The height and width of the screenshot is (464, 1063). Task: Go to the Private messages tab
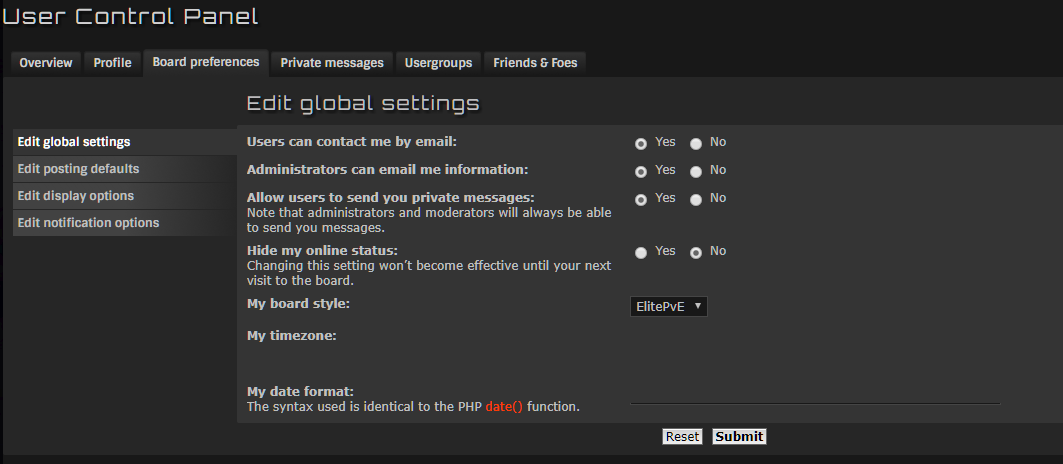coord(332,63)
